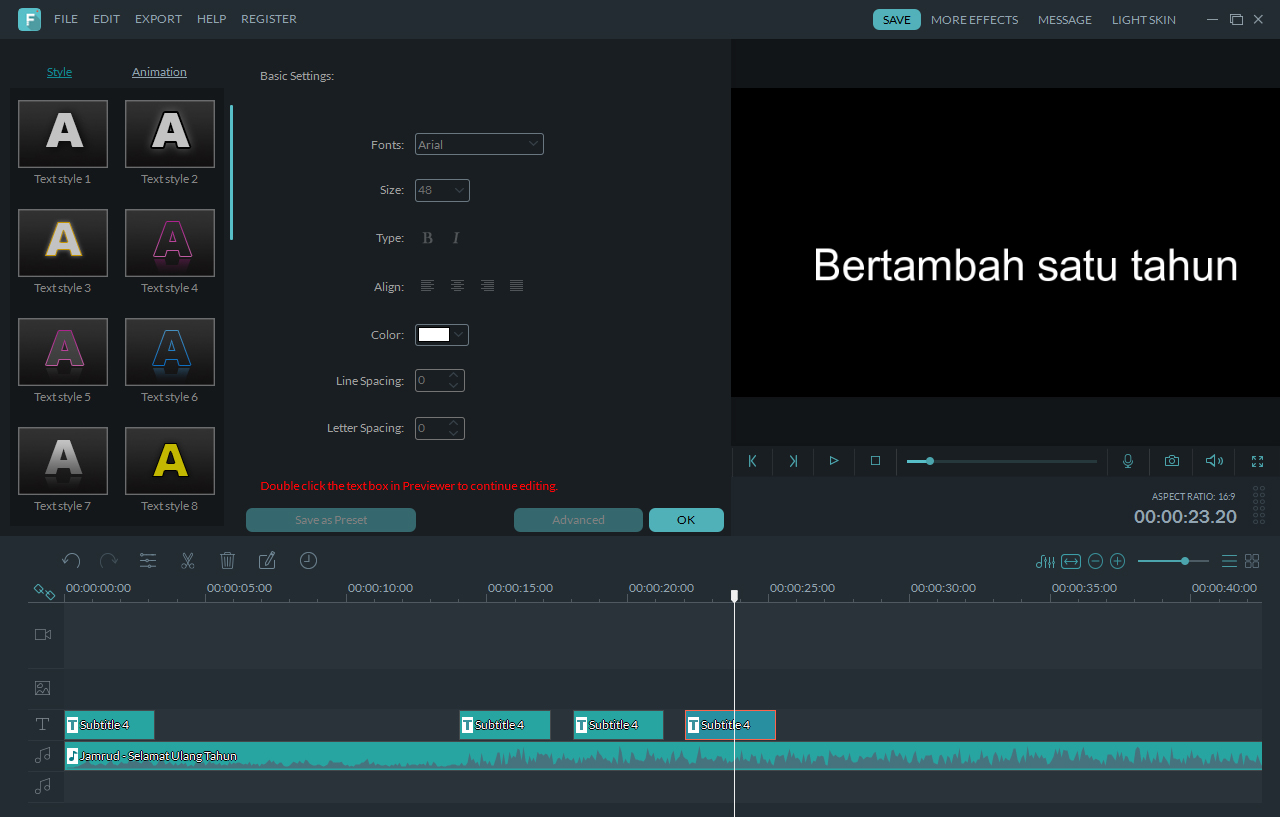1280x817 pixels.
Task: Click the play button in the previewer
Action: point(833,461)
